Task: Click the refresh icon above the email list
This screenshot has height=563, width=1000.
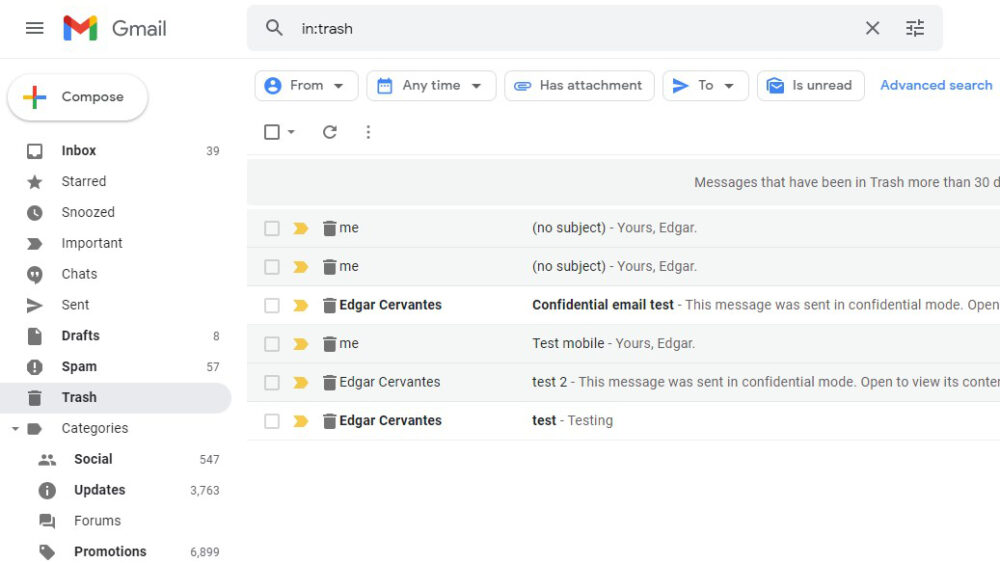Action: [330, 132]
